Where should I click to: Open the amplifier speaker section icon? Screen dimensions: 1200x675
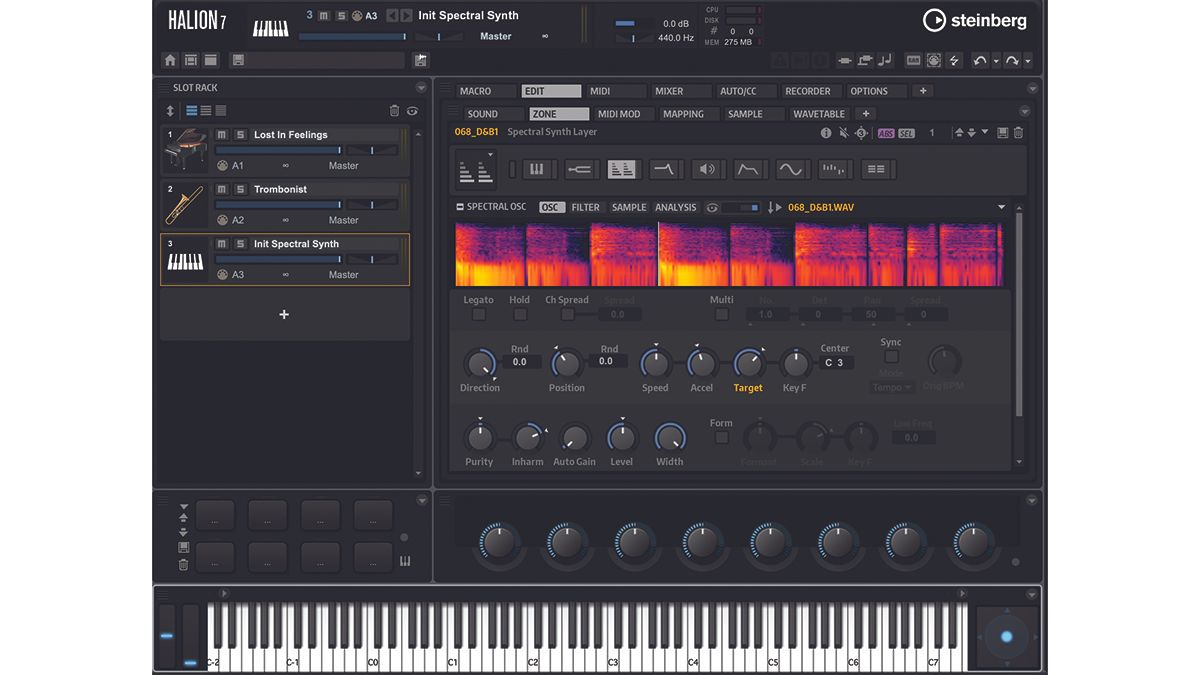coord(707,170)
